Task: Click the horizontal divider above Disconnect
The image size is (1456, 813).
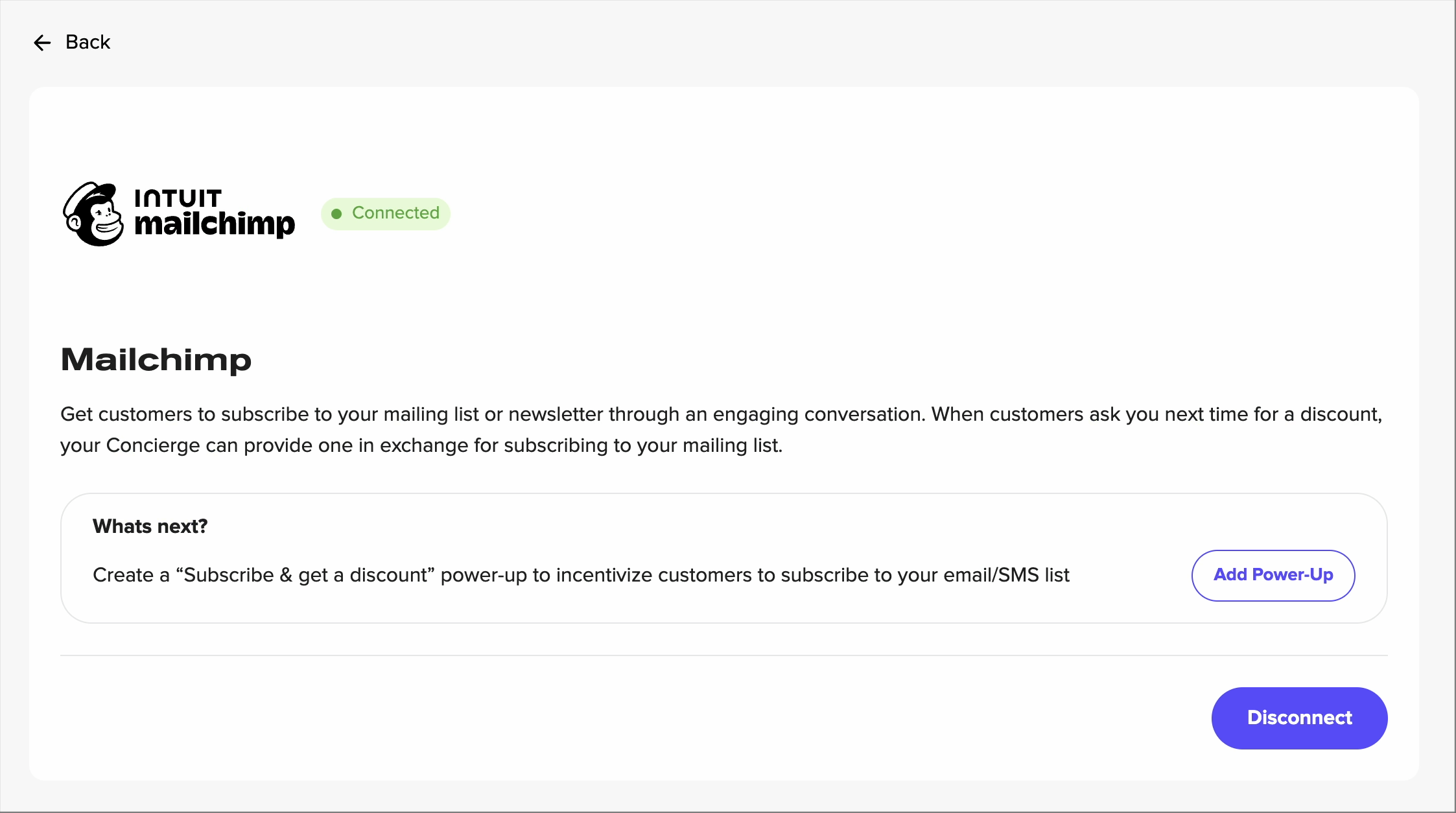Action: [723, 655]
